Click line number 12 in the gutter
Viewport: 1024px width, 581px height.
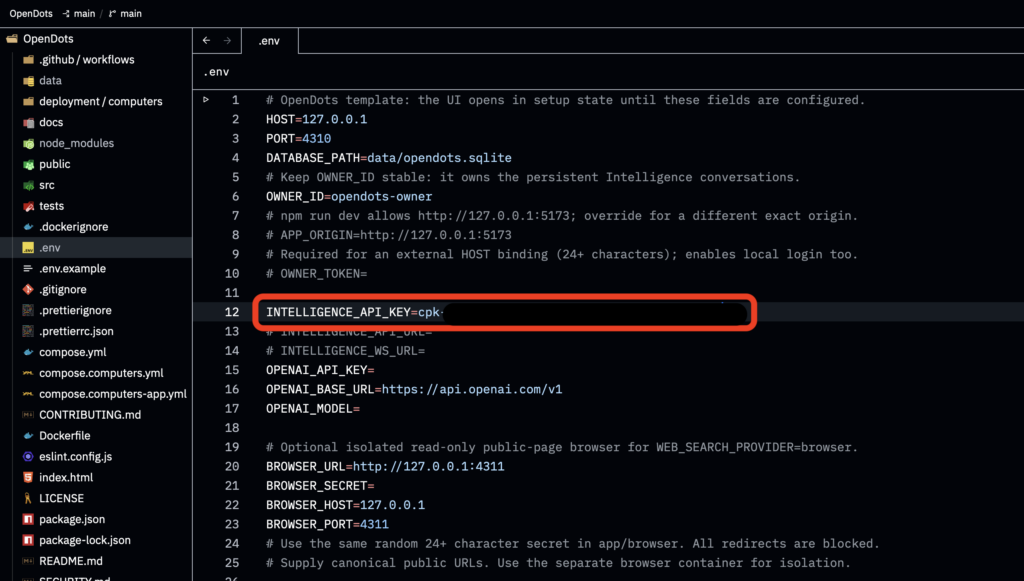232,312
